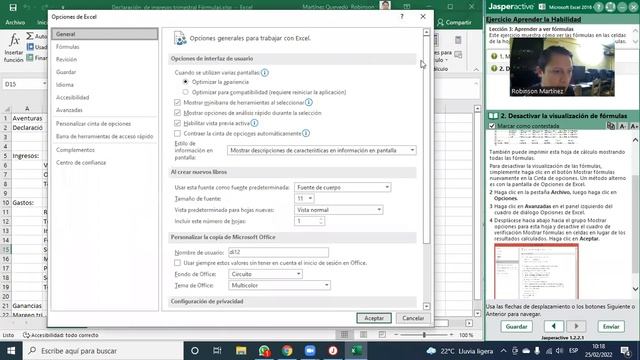Open Chrome from taskbar
The height and width of the screenshot is (360, 640).
pos(287,351)
